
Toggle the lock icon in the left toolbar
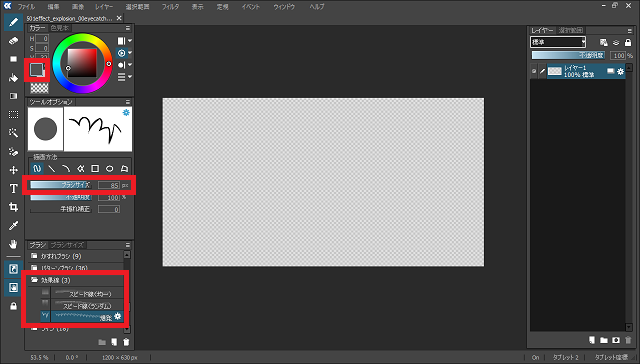click(x=13, y=306)
